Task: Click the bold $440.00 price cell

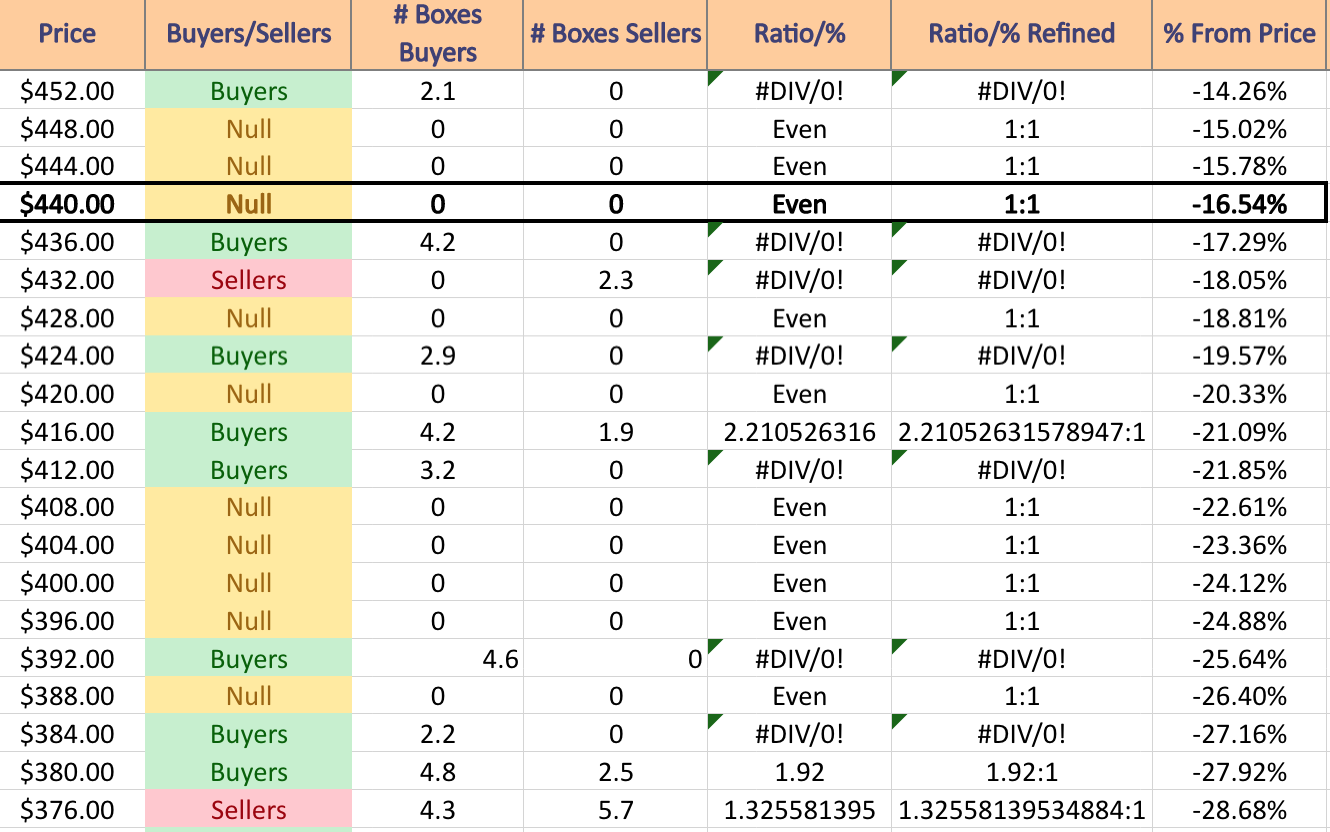Action: pyautogui.click(x=72, y=204)
